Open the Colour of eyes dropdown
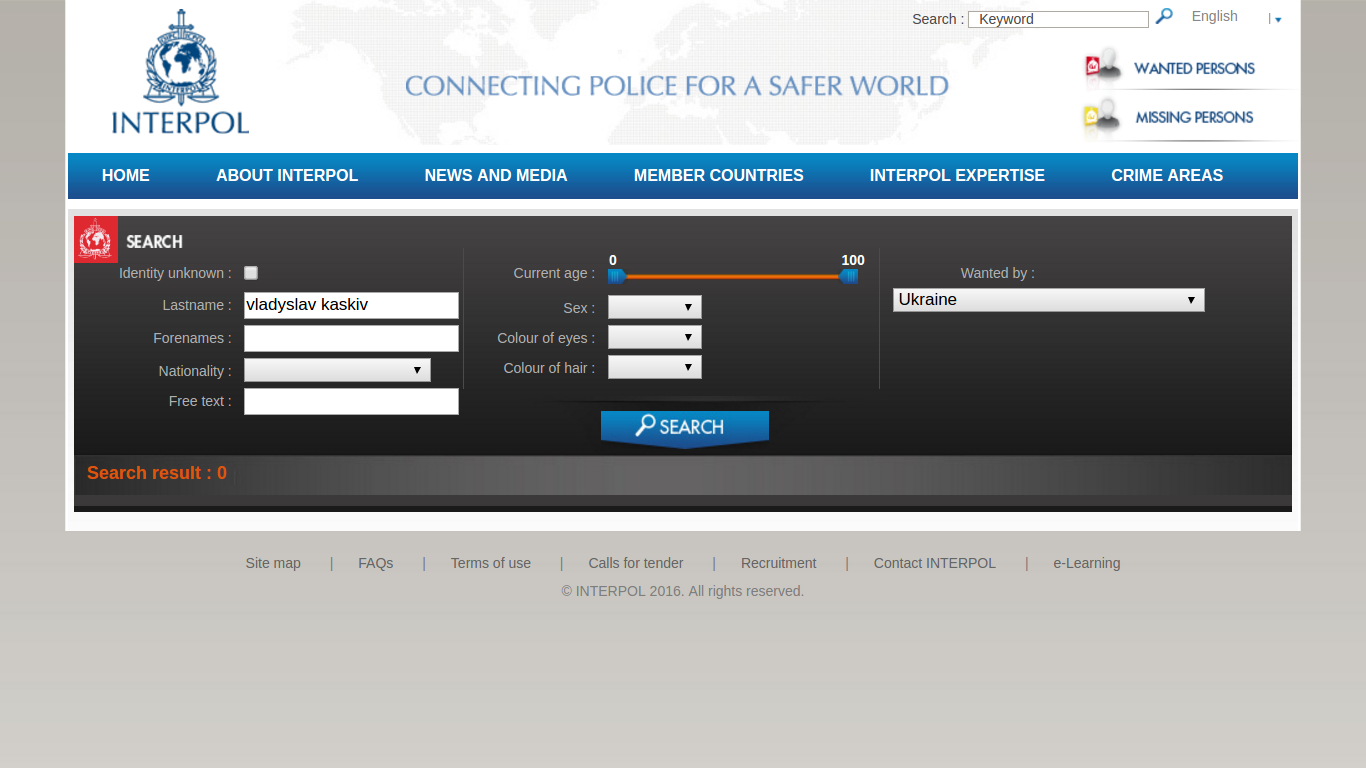This screenshot has height=768, width=1366. coord(655,337)
